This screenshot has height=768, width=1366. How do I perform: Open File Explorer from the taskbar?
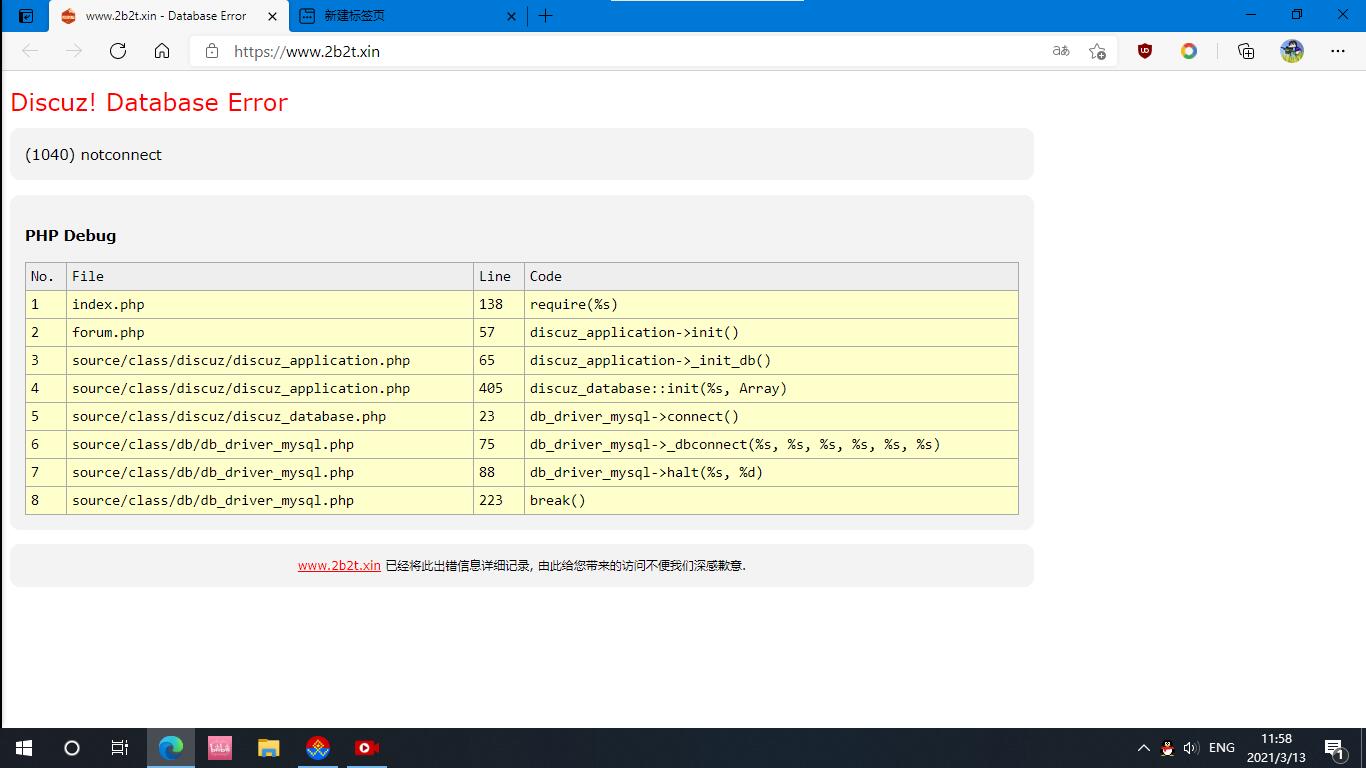[x=269, y=748]
